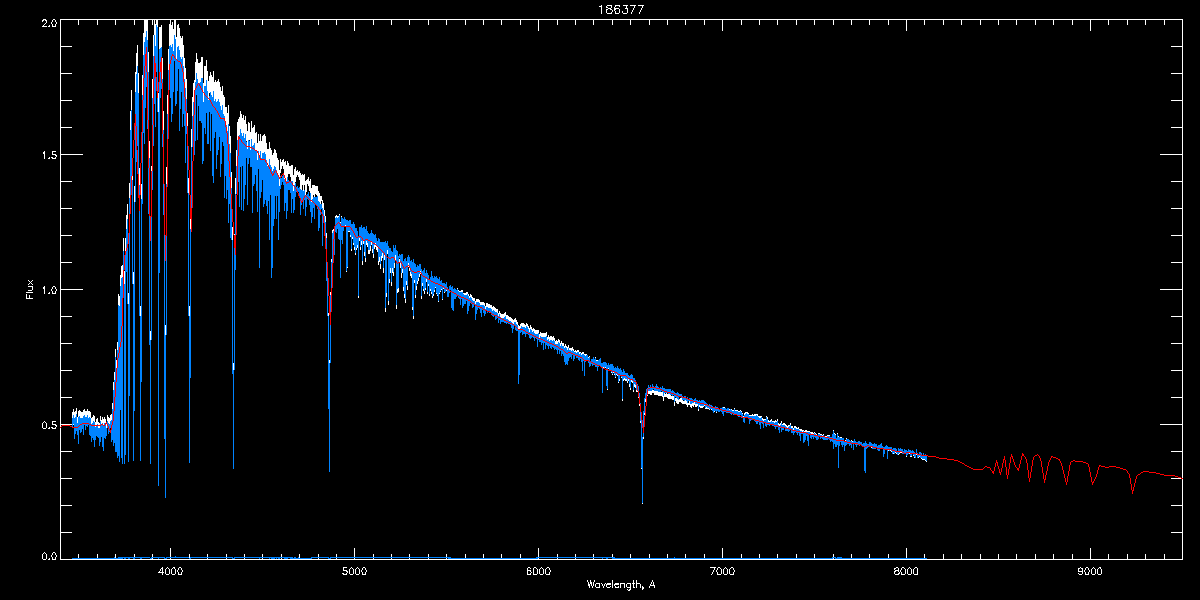This screenshot has height=600, width=1200.
Task: Click the absorption line dip near 4860 Å
Action: [329, 400]
